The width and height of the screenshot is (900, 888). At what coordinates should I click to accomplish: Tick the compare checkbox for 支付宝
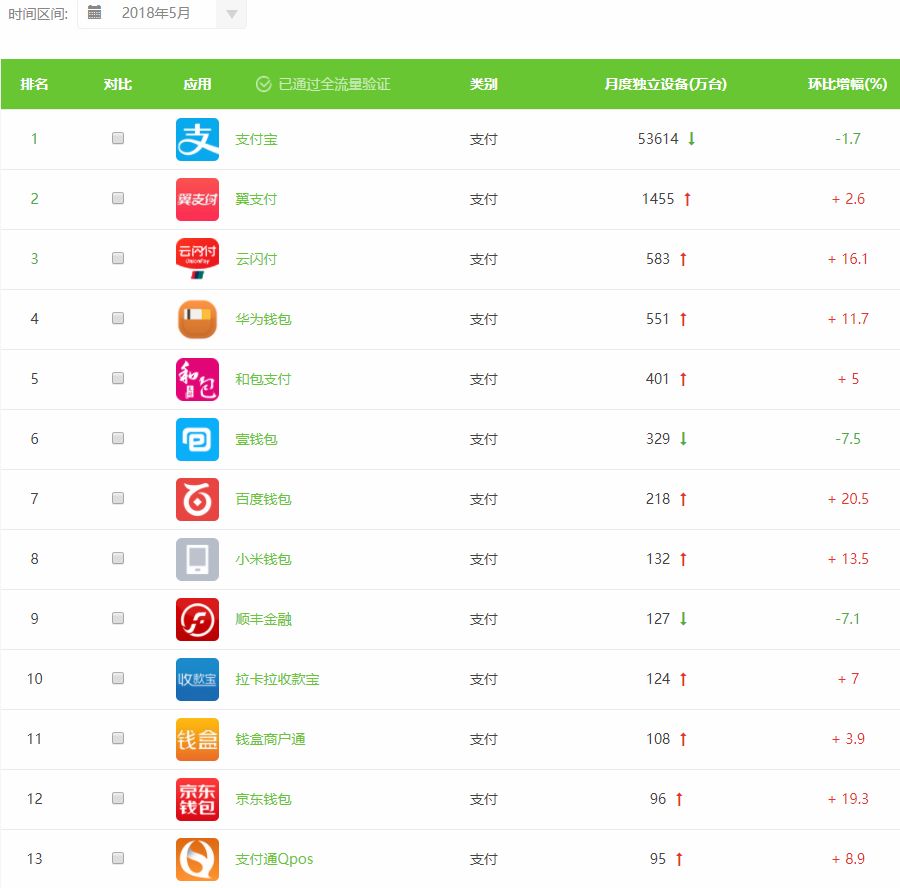coord(118,138)
